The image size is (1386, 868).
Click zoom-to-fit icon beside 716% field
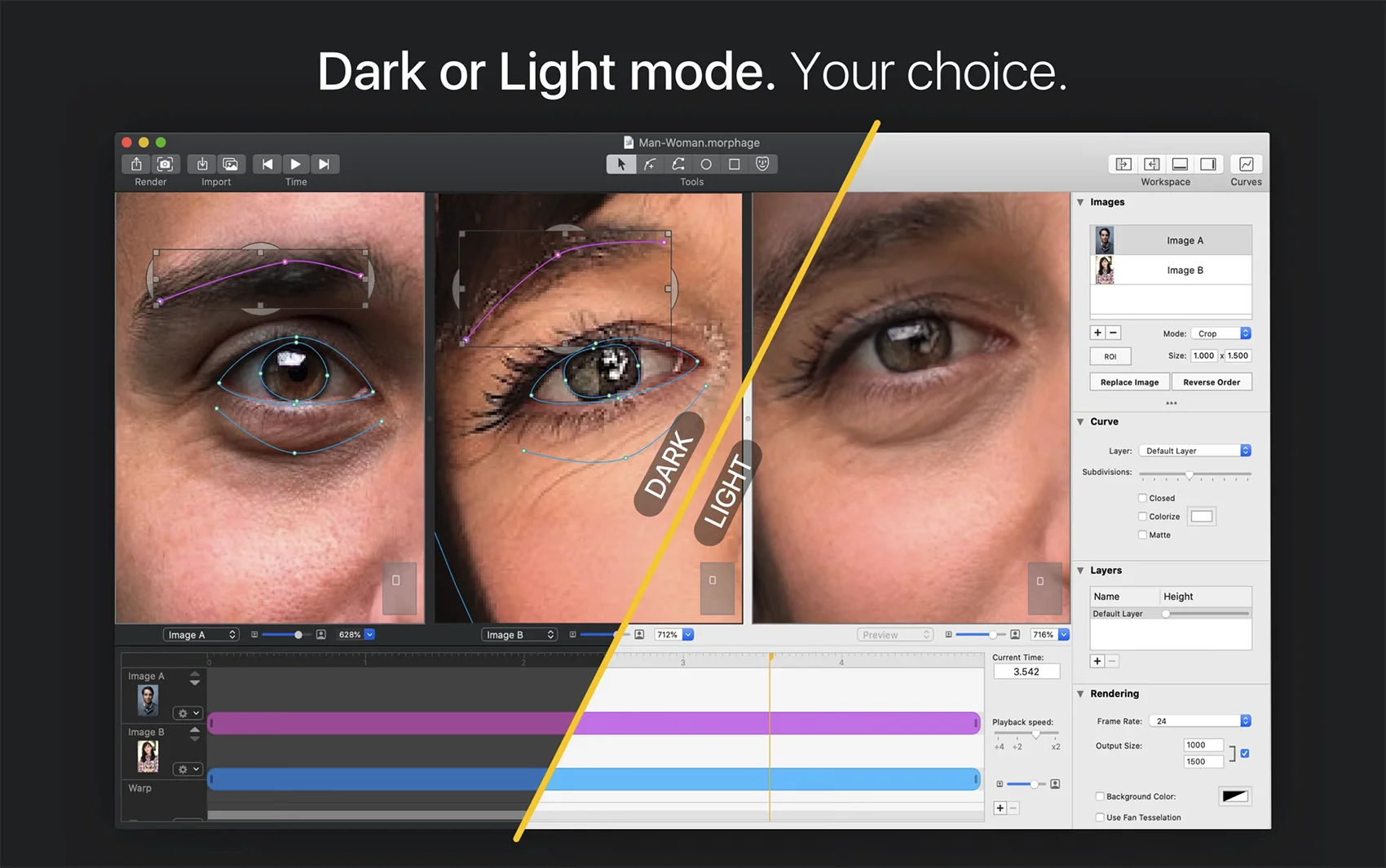pyautogui.click(x=1015, y=634)
